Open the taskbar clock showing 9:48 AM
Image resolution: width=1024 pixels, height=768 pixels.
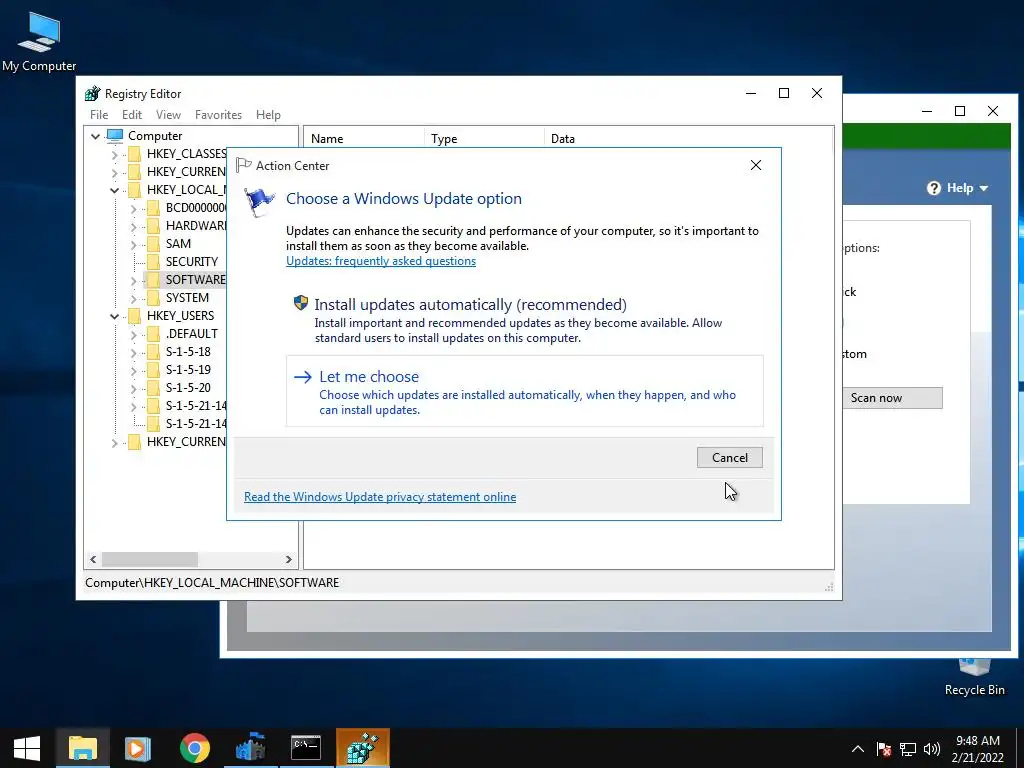(978, 749)
